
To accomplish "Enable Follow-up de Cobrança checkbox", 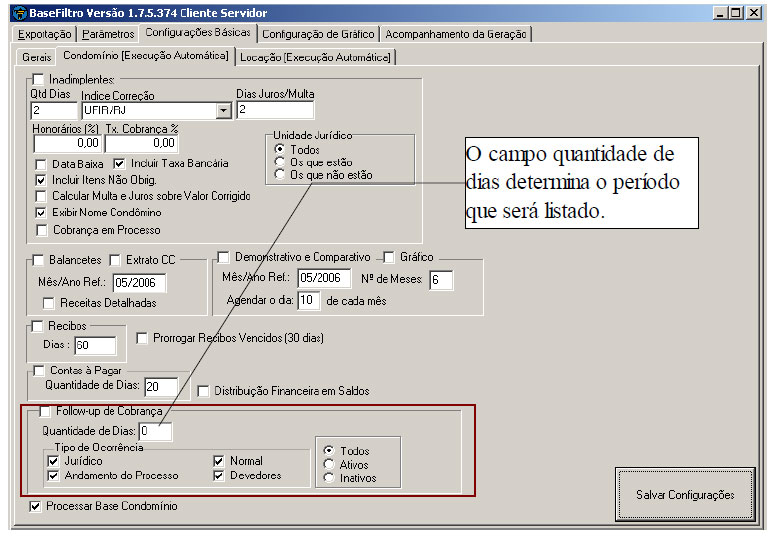I will pyautogui.click(x=45, y=411).
